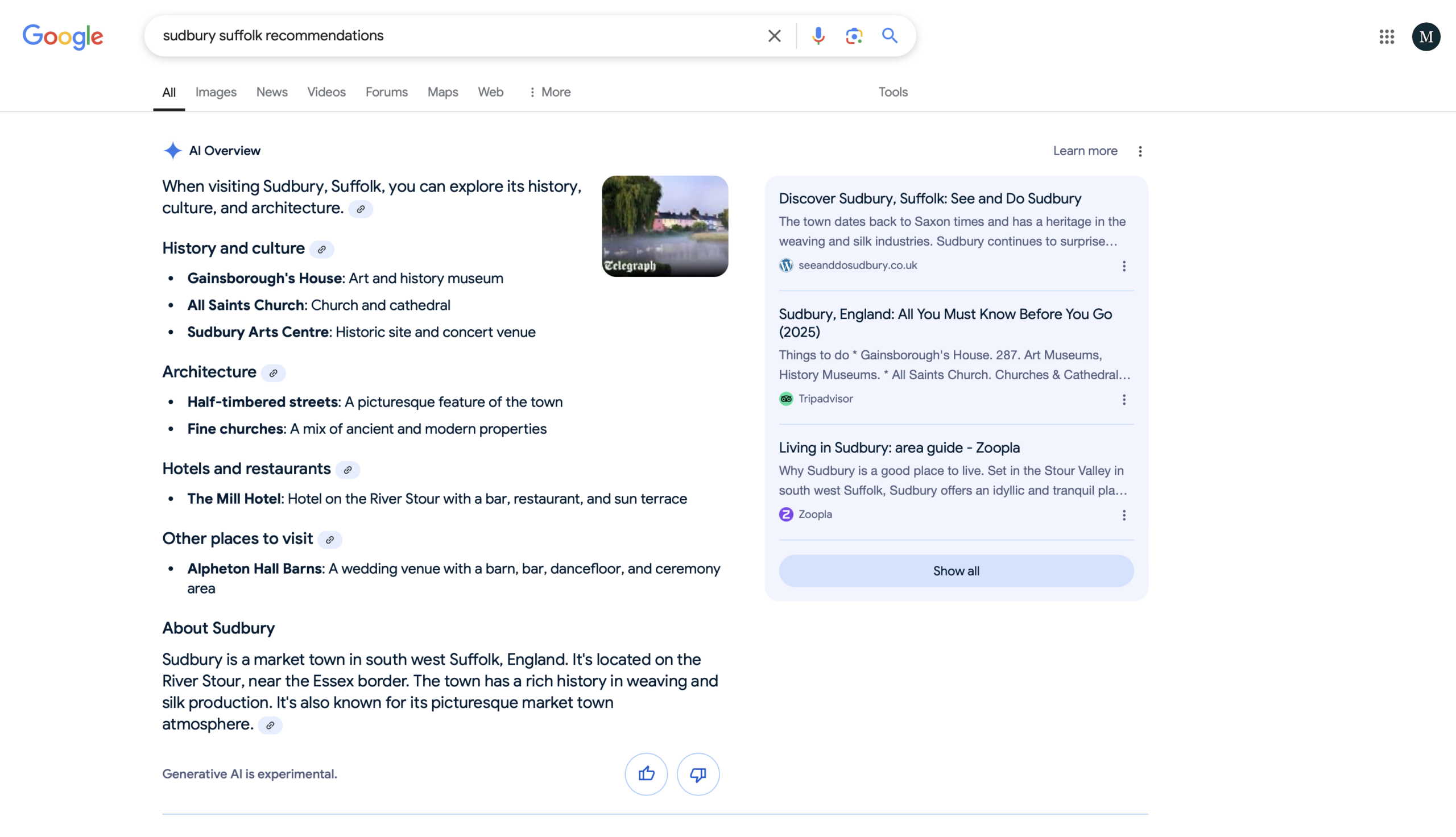Screen dimensions: 1456x837
Task: Switch to the Web tab
Action: tap(490, 92)
